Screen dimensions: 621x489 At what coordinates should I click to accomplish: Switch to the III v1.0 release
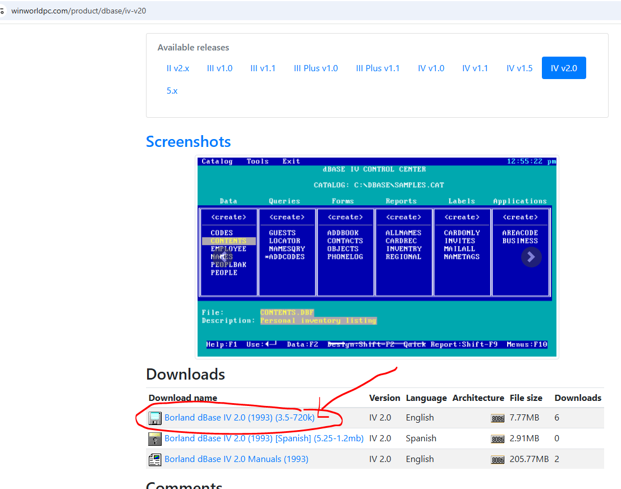(220, 68)
